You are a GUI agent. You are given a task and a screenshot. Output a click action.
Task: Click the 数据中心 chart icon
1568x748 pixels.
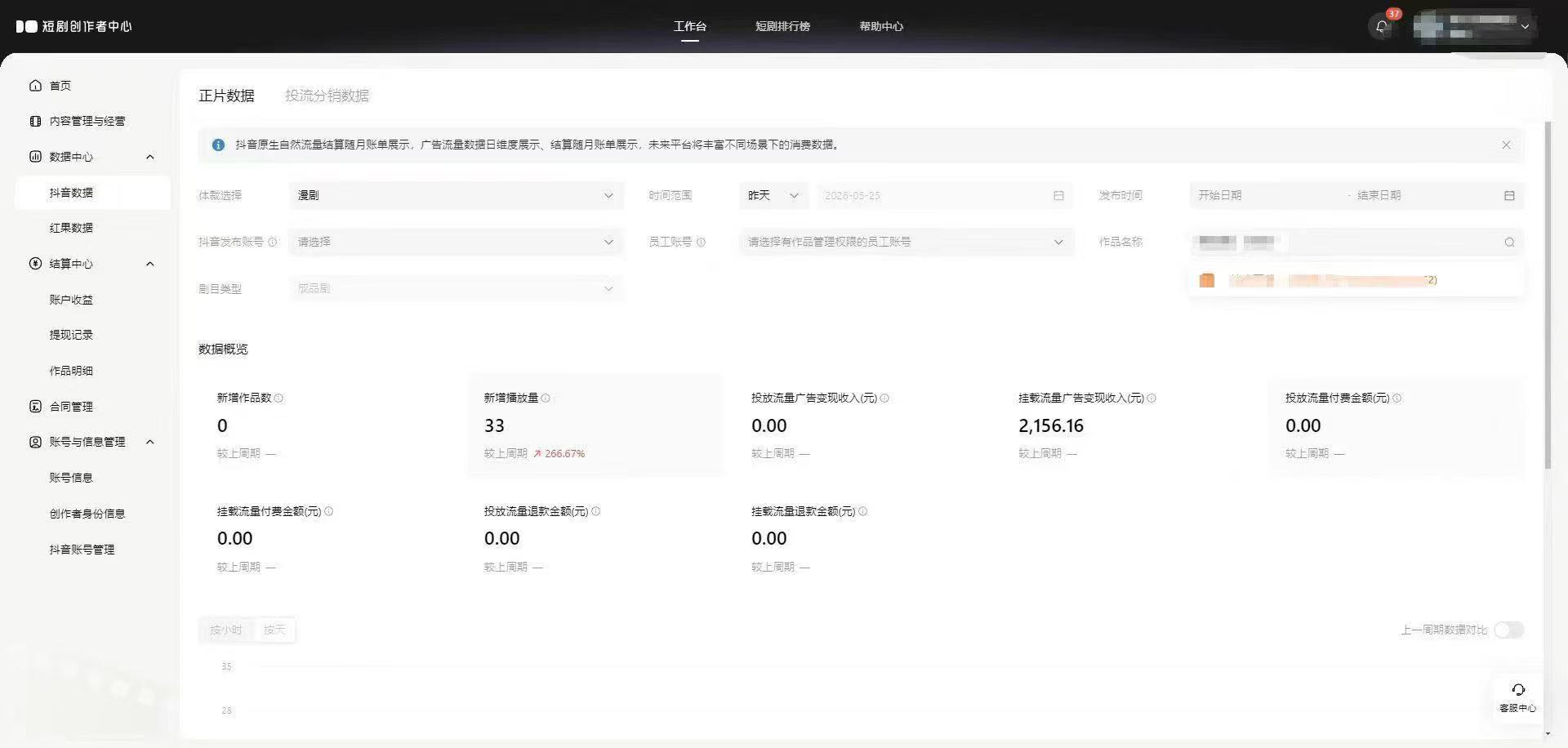coord(35,157)
